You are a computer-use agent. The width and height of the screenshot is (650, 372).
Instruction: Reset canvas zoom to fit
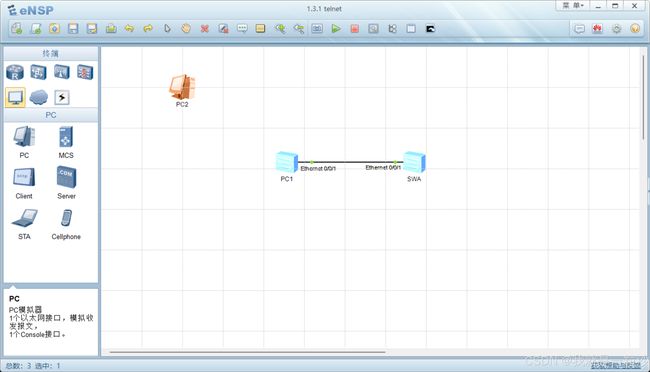click(317, 28)
